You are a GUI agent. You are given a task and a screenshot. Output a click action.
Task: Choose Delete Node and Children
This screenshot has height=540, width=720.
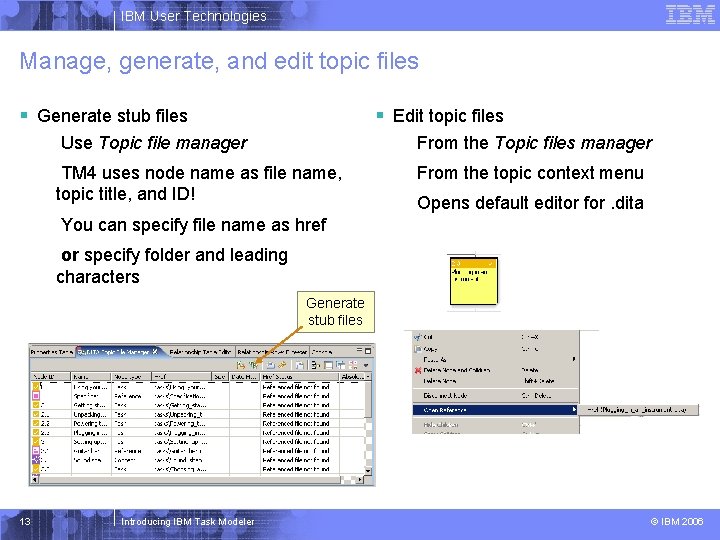click(495, 370)
